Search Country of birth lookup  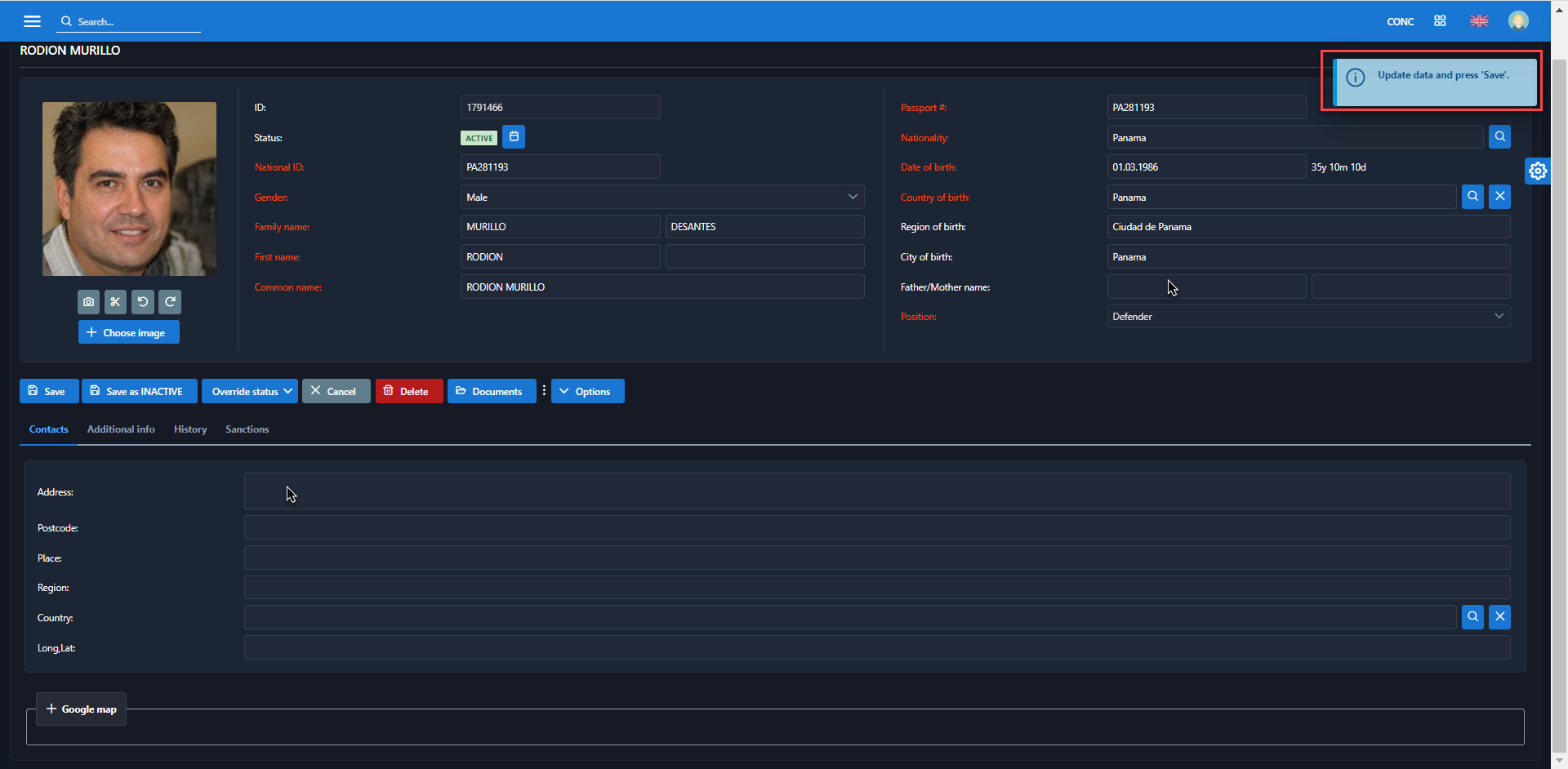click(1472, 197)
